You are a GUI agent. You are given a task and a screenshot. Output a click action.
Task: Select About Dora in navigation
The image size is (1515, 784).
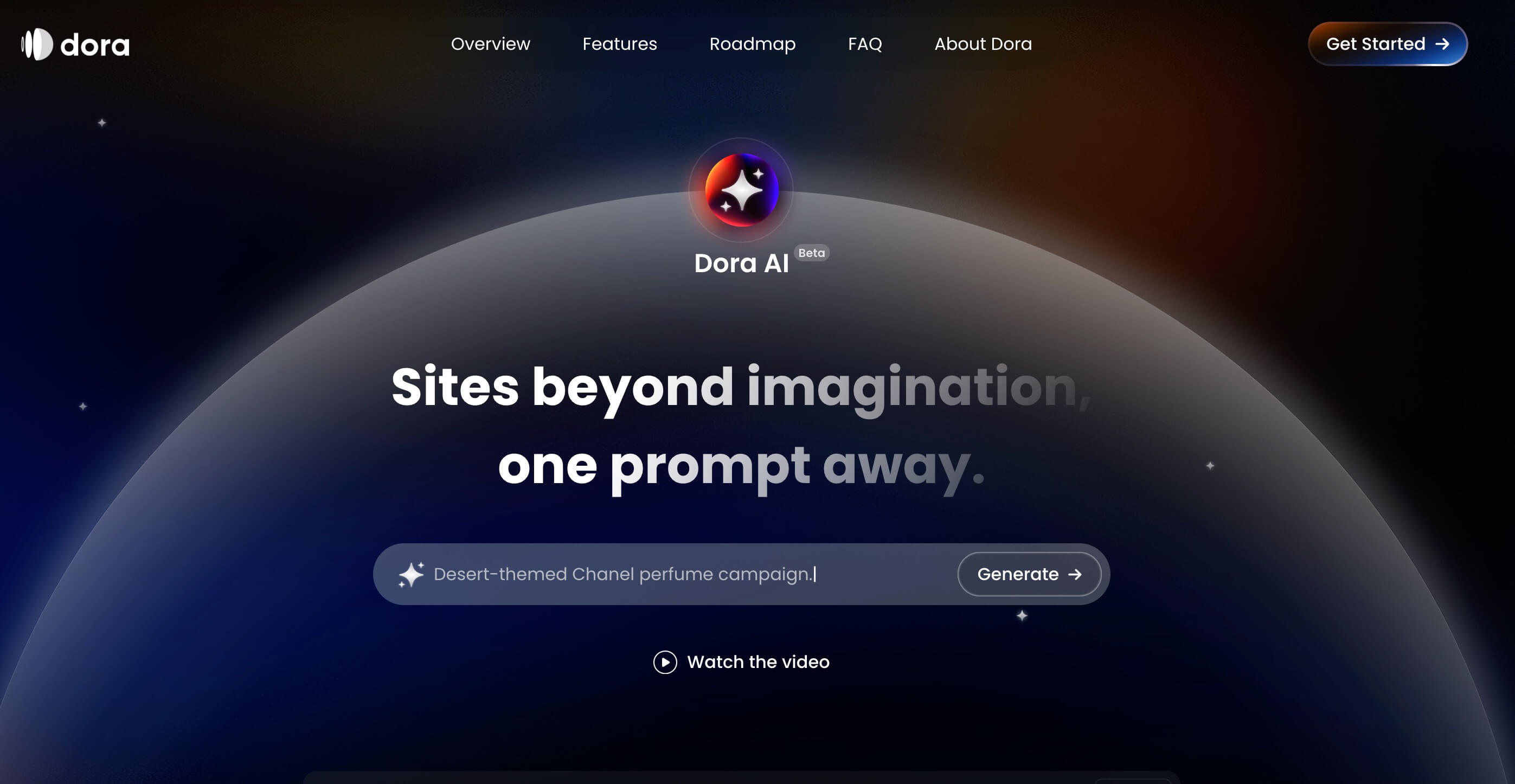pyautogui.click(x=983, y=44)
